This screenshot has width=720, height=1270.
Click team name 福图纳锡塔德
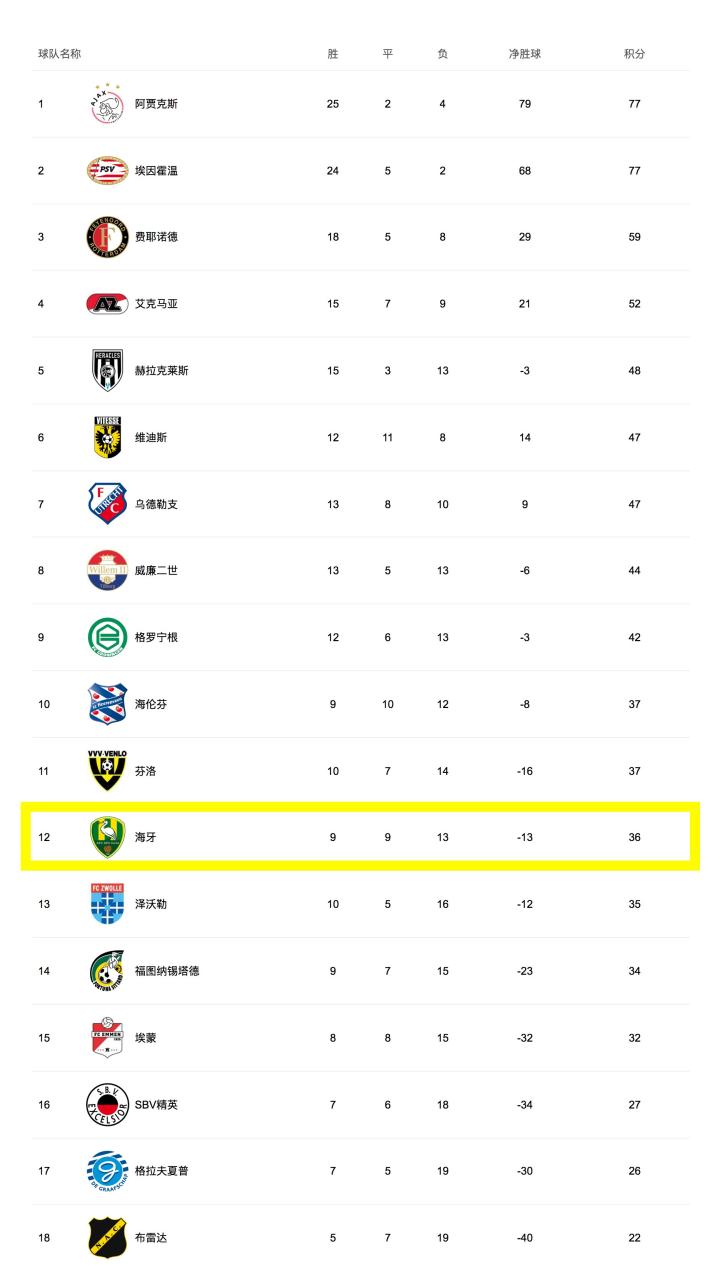pyautogui.click(x=167, y=971)
